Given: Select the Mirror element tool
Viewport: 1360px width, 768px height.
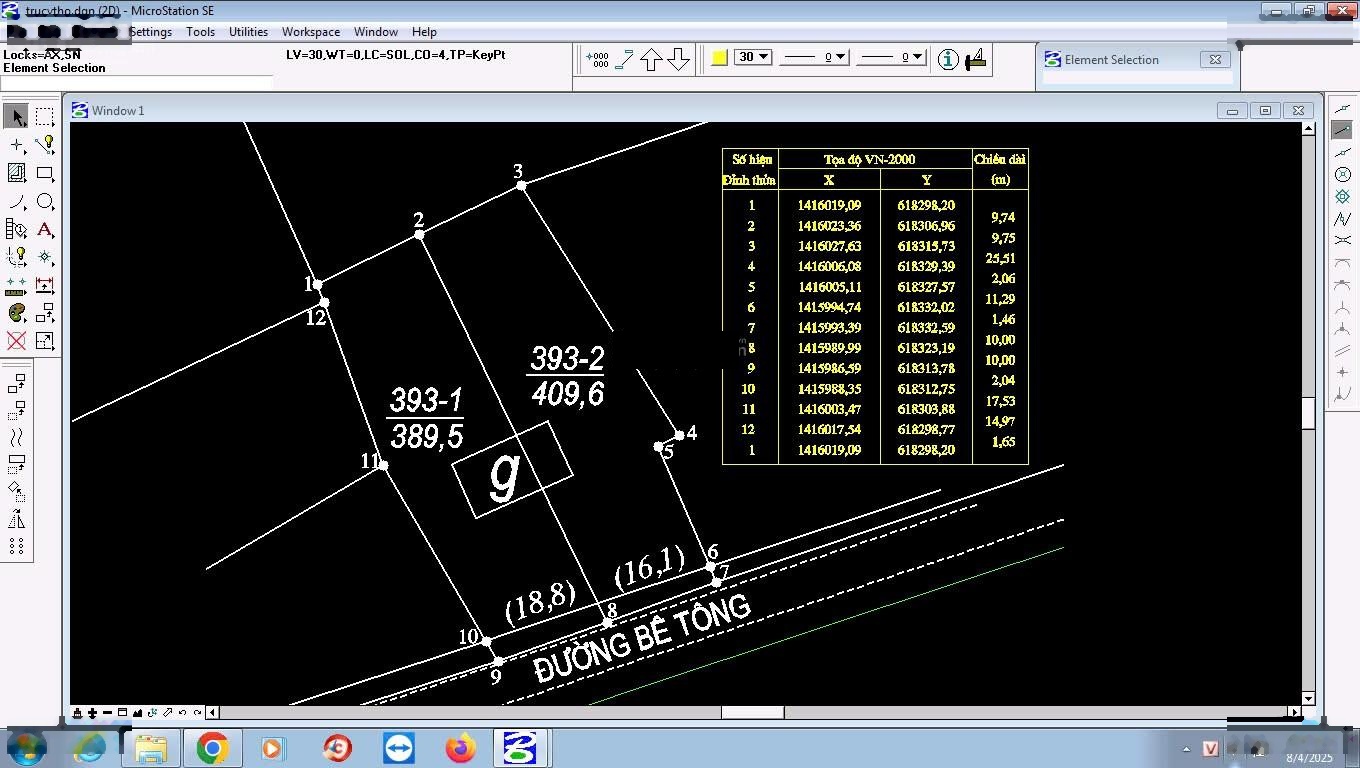Looking at the screenshot, I should click(16, 519).
